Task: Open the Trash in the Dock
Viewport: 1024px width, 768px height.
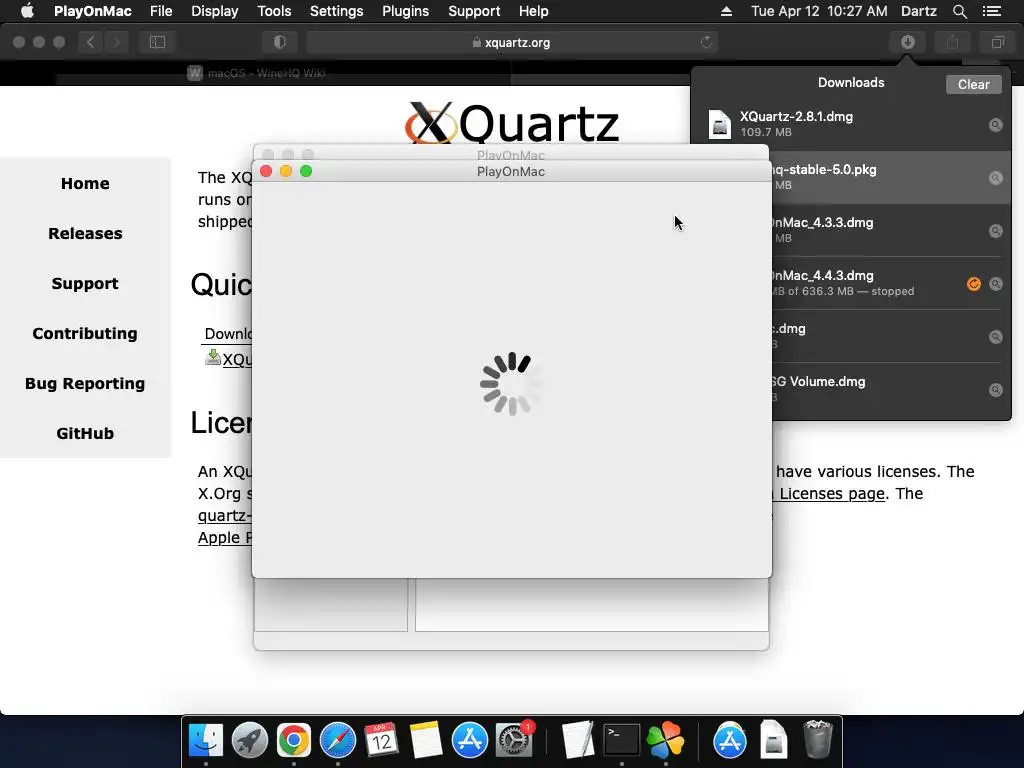Action: pos(818,739)
